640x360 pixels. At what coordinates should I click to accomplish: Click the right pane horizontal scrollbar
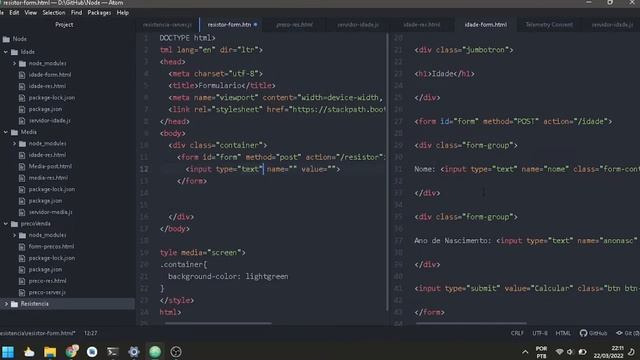471,323
